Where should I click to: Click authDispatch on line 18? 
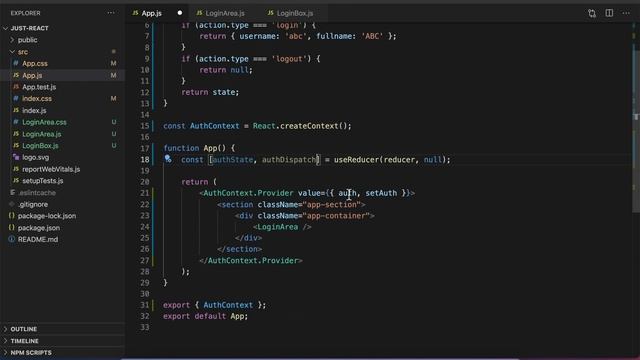289,160
